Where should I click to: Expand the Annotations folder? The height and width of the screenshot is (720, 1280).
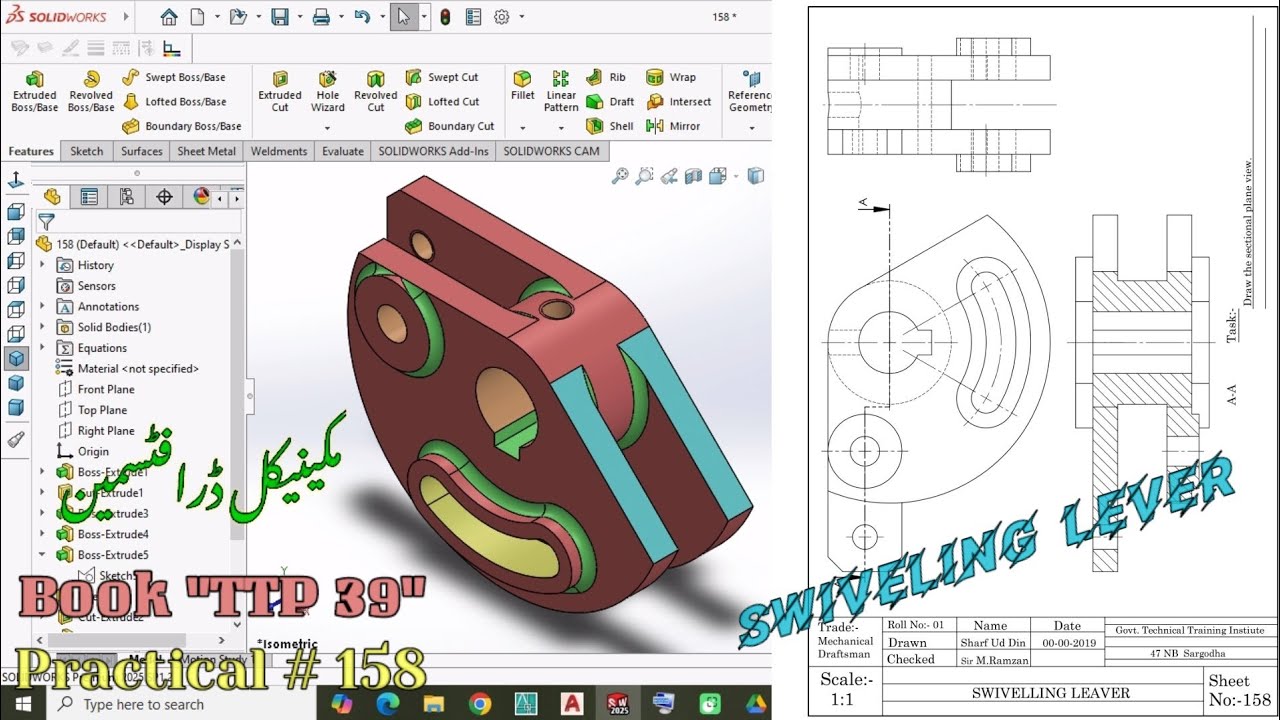(x=42, y=306)
